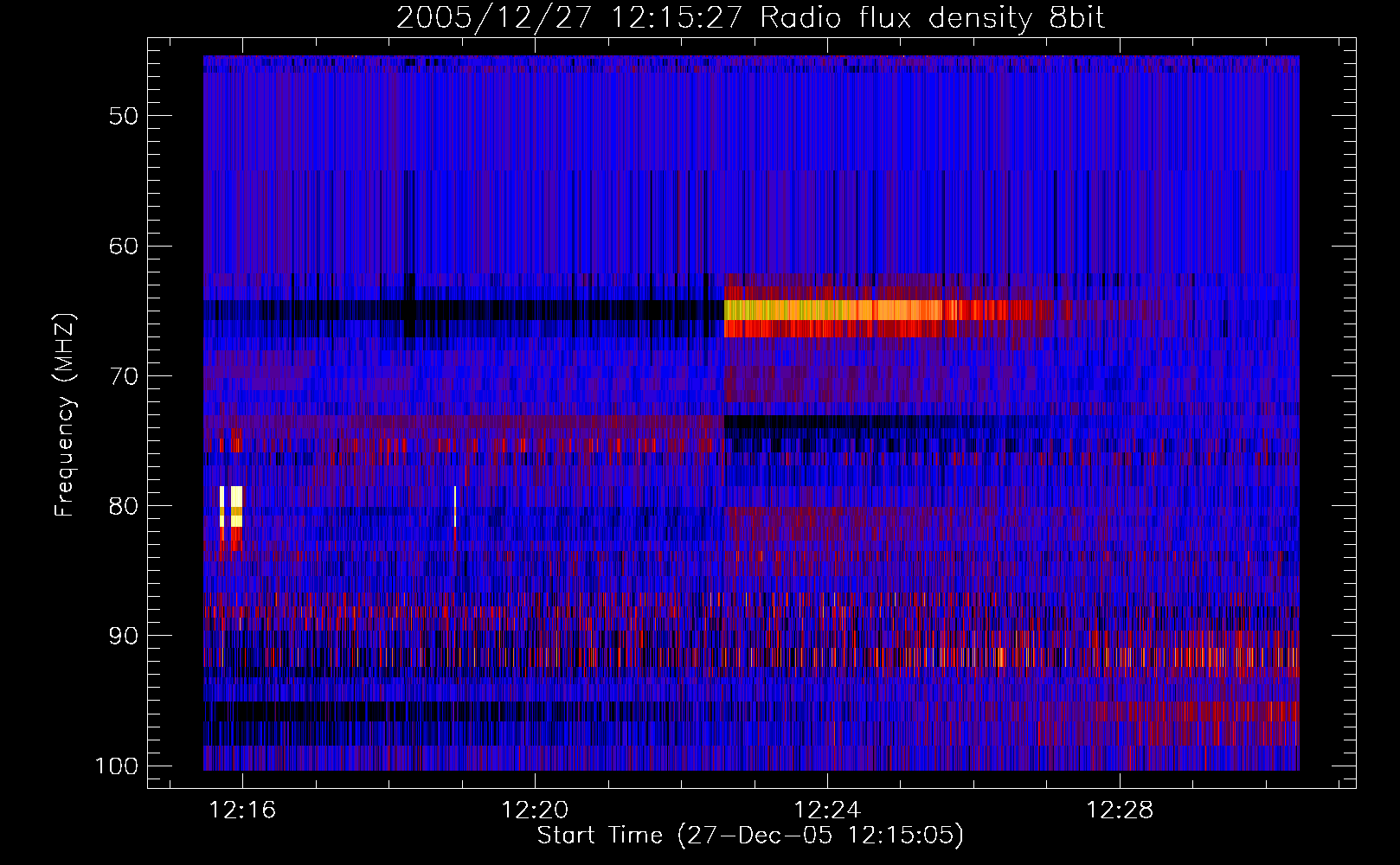Click the 70 frequency tick label
The width and height of the screenshot is (1400, 865).
[124, 376]
